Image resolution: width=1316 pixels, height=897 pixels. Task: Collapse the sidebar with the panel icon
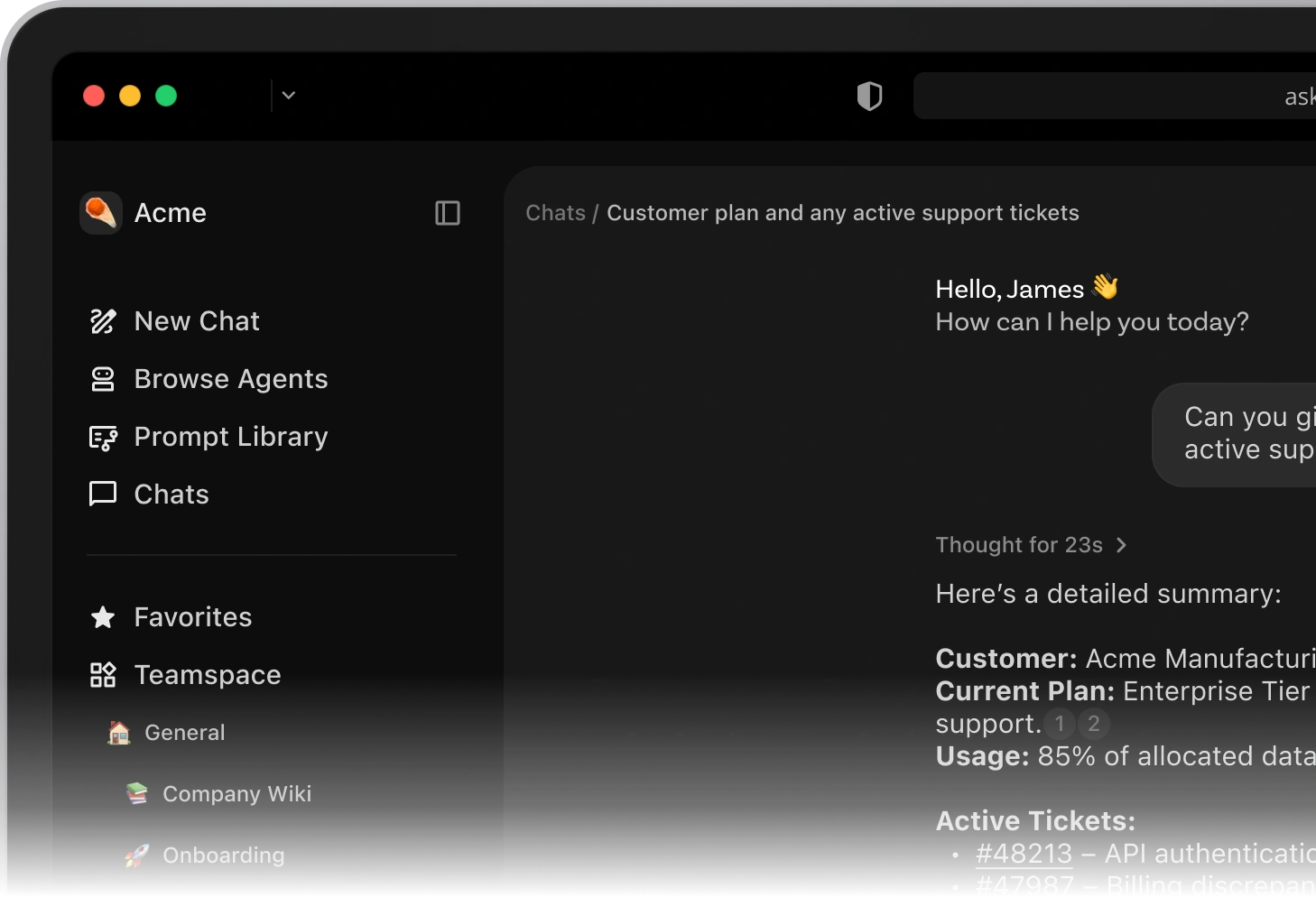(448, 213)
